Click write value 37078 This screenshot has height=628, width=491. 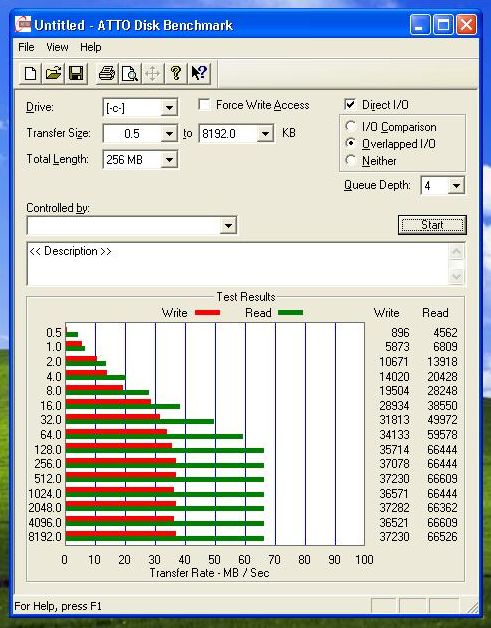point(394,464)
